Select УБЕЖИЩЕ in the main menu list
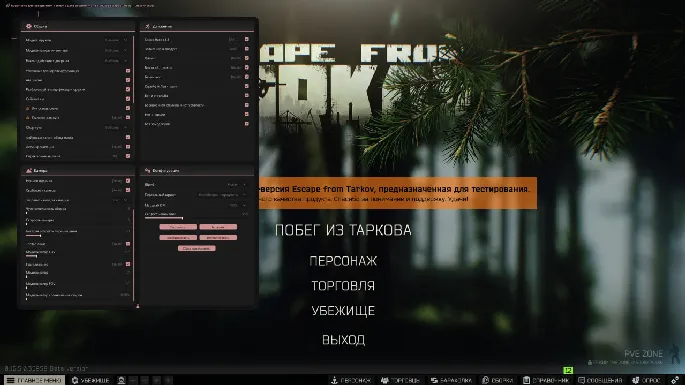685x385 pixels. pyautogui.click(x=343, y=311)
